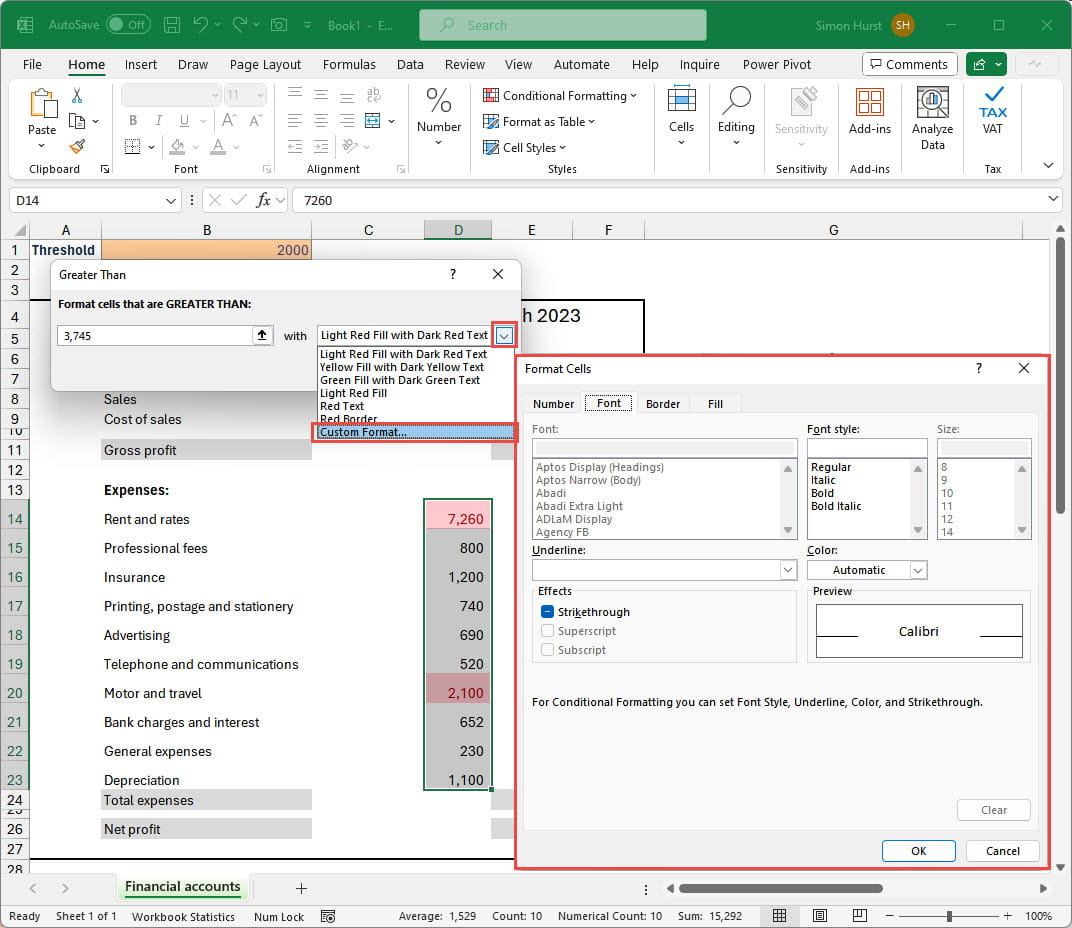Expand the Underline dropdown
Viewport: 1072px width, 928px height.
(787, 570)
